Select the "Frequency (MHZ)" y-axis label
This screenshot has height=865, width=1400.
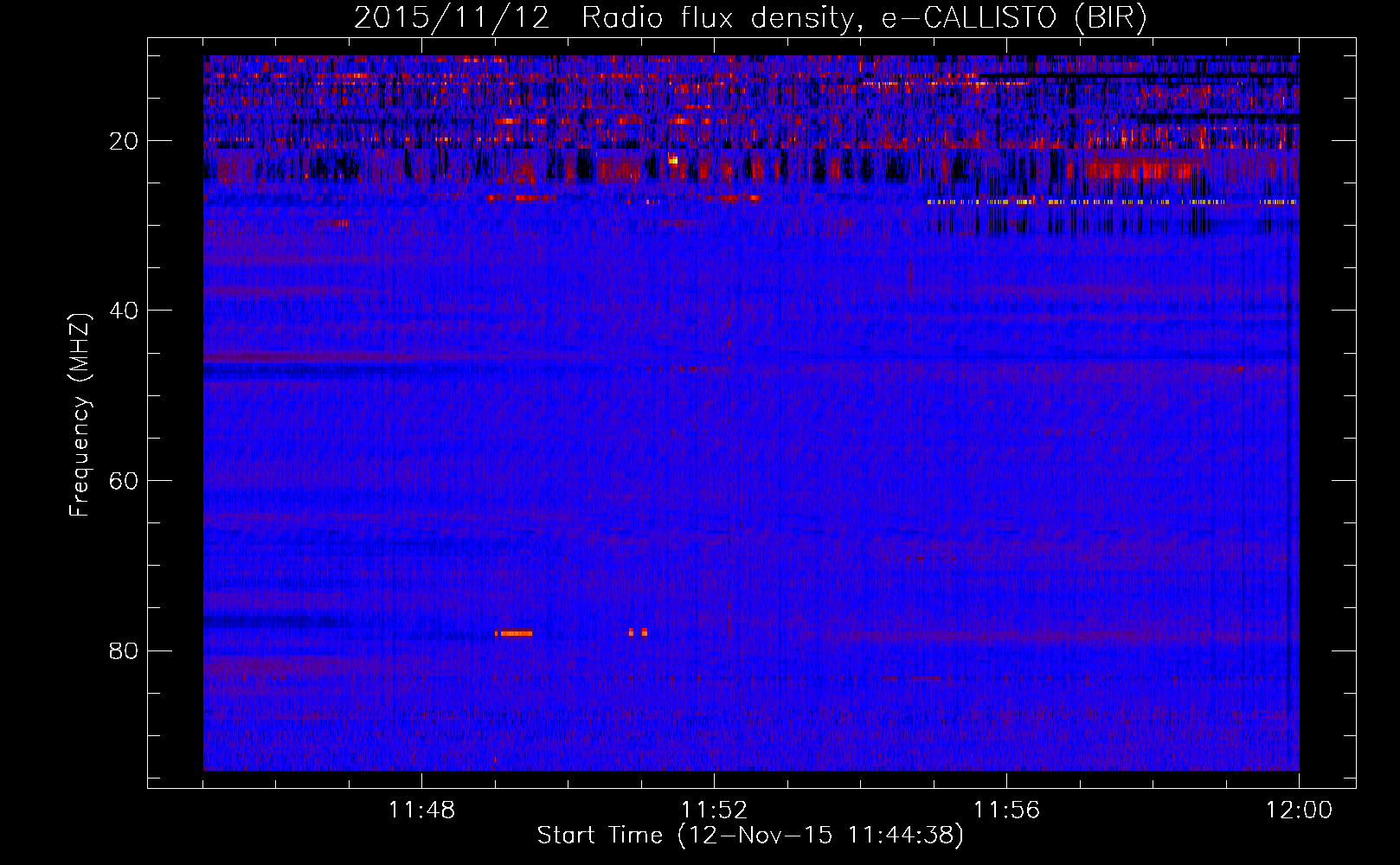(x=80, y=414)
